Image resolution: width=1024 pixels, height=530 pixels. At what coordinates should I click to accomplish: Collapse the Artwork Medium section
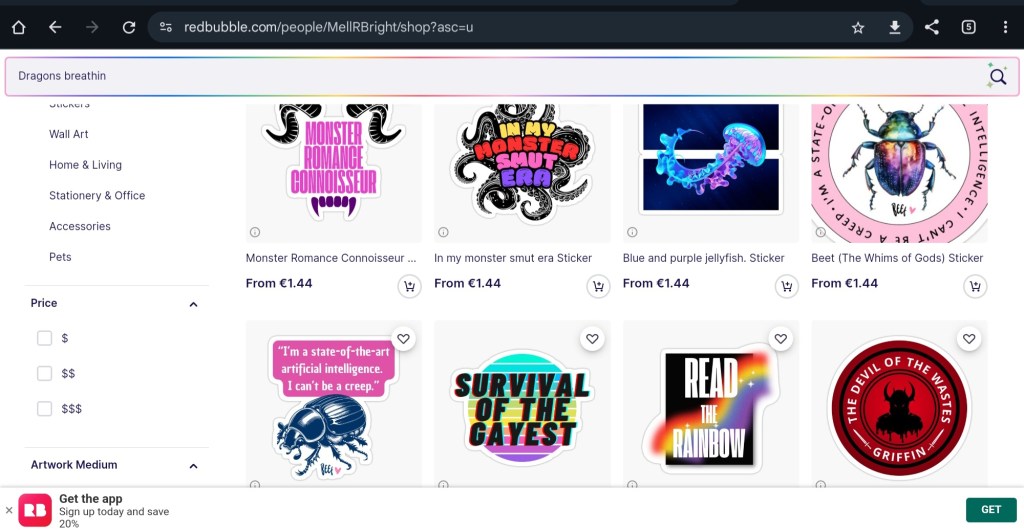[x=193, y=466]
